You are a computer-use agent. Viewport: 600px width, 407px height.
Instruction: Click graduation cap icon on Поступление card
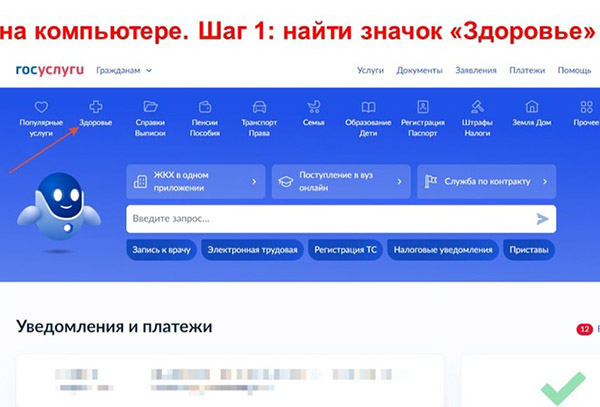(285, 182)
